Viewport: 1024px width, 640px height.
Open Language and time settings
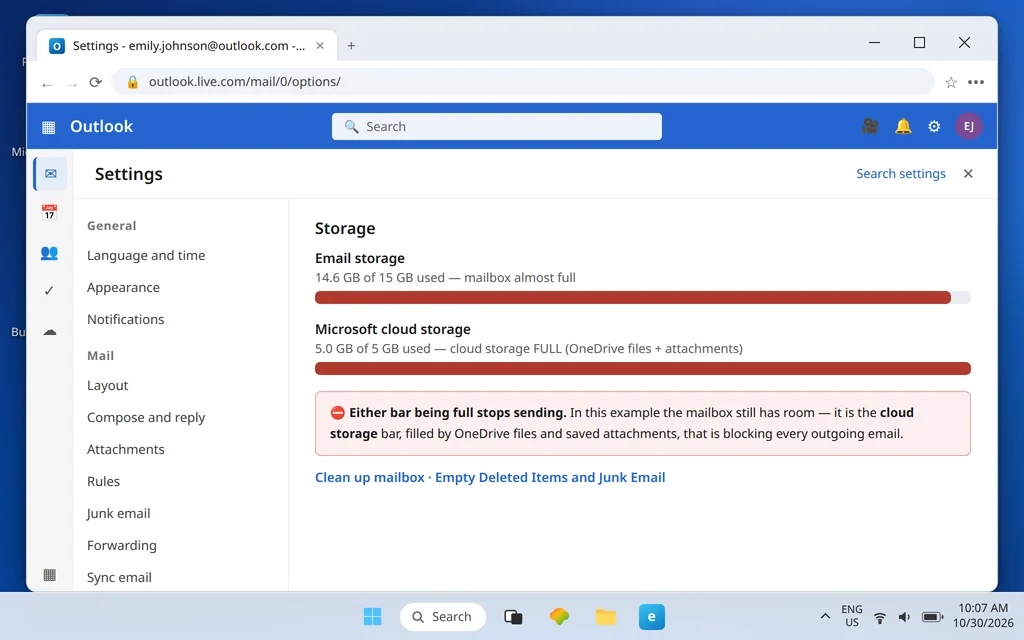coord(146,255)
